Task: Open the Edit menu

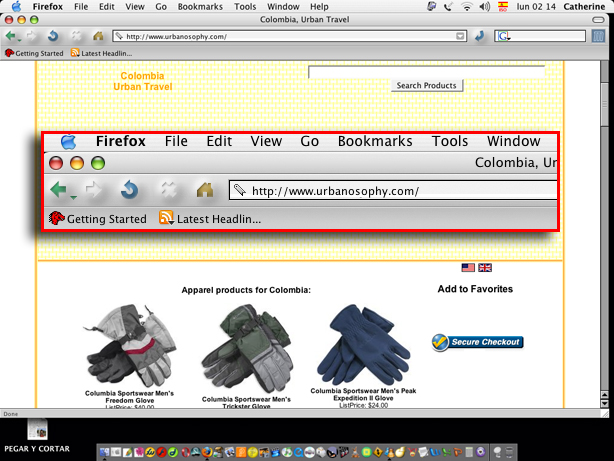Action: [x=107, y=6]
